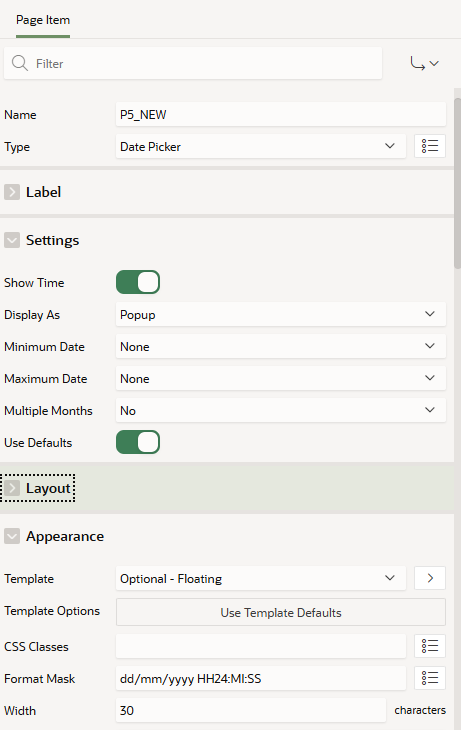Open the Multiple Months dropdown
This screenshot has height=730, width=461.
tap(280, 410)
